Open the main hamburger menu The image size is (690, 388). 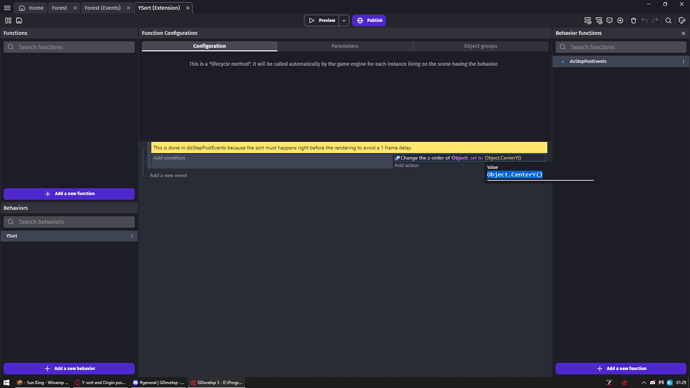pos(7,7)
